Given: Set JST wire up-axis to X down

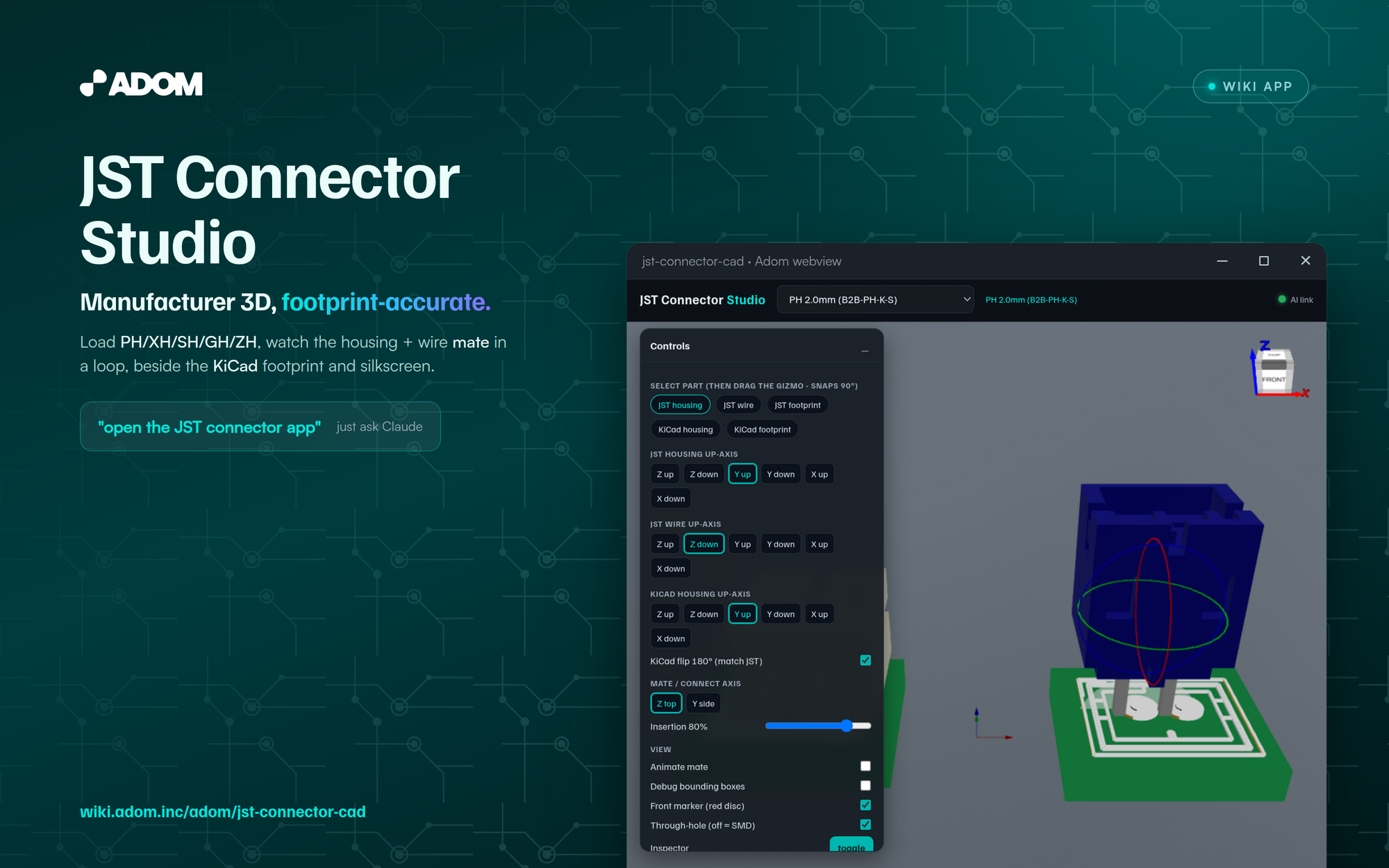Looking at the screenshot, I should (670, 568).
